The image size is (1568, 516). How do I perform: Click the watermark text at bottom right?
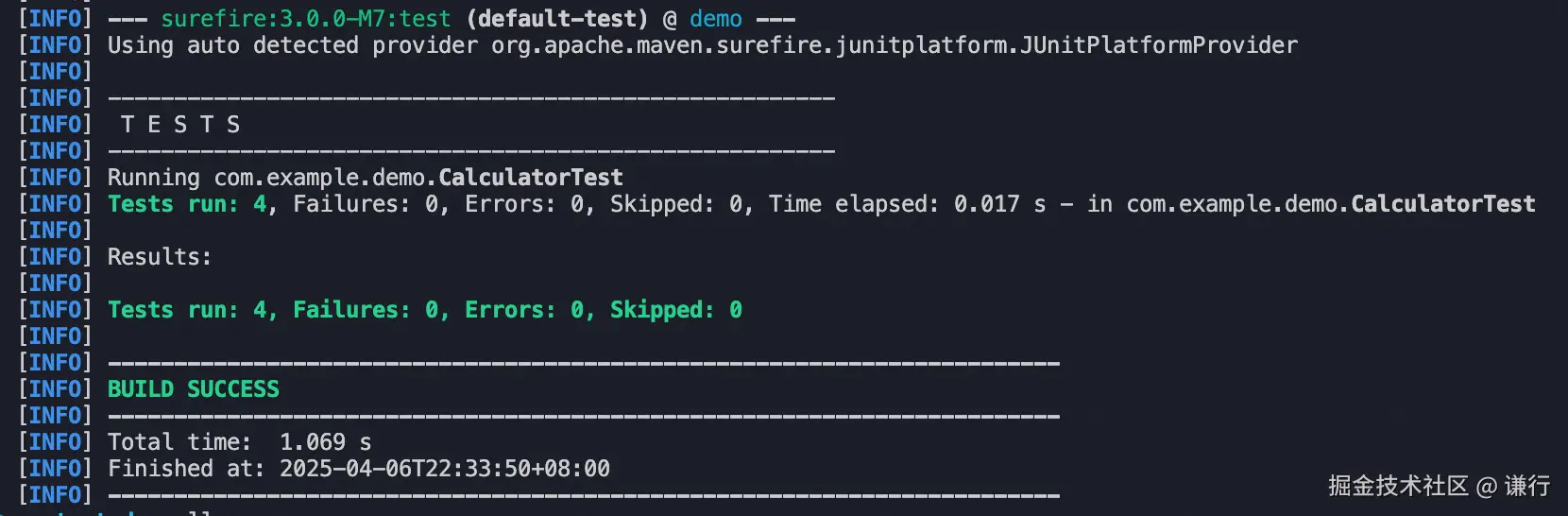pyautogui.click(x=1438, y=486)
